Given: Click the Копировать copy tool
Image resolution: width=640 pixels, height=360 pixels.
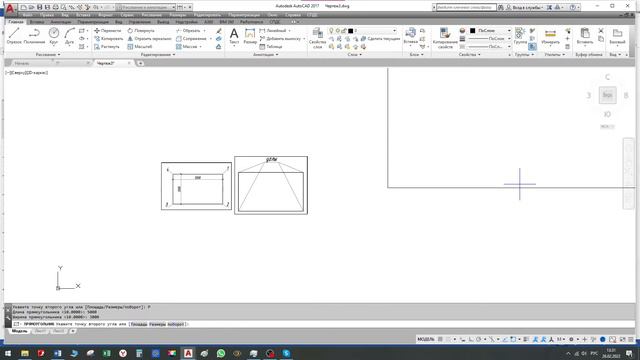Looking at the screenshot, I should pyautogui.click(x=108, y=39).
